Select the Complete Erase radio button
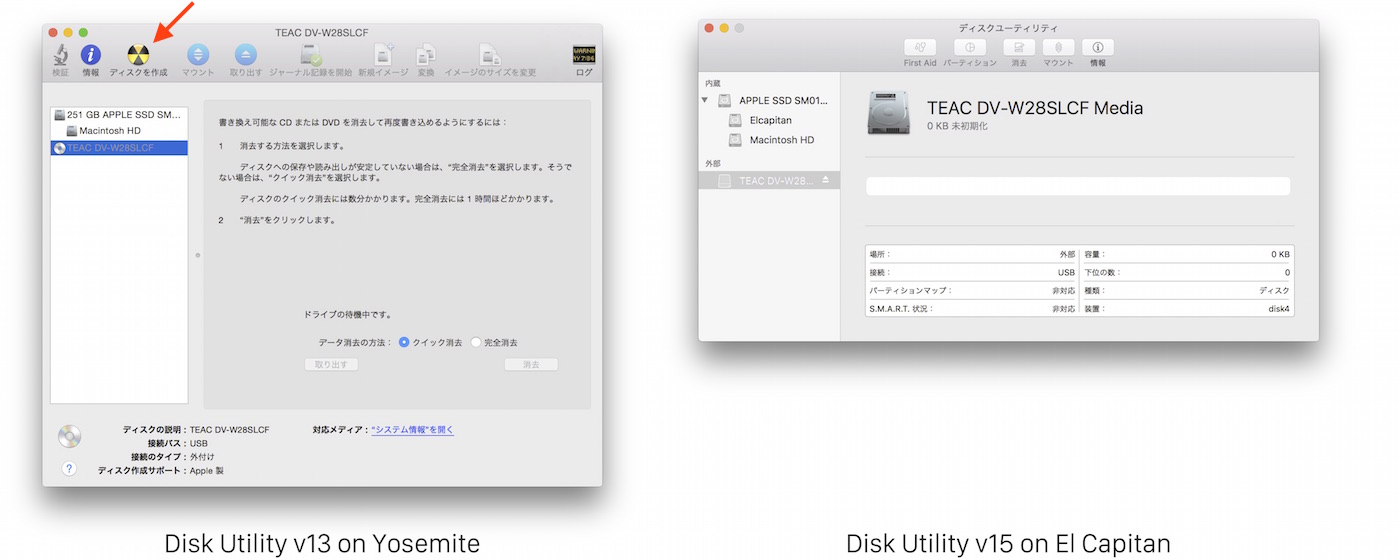Screen dimensions: 1400x560 coord(476,342)
